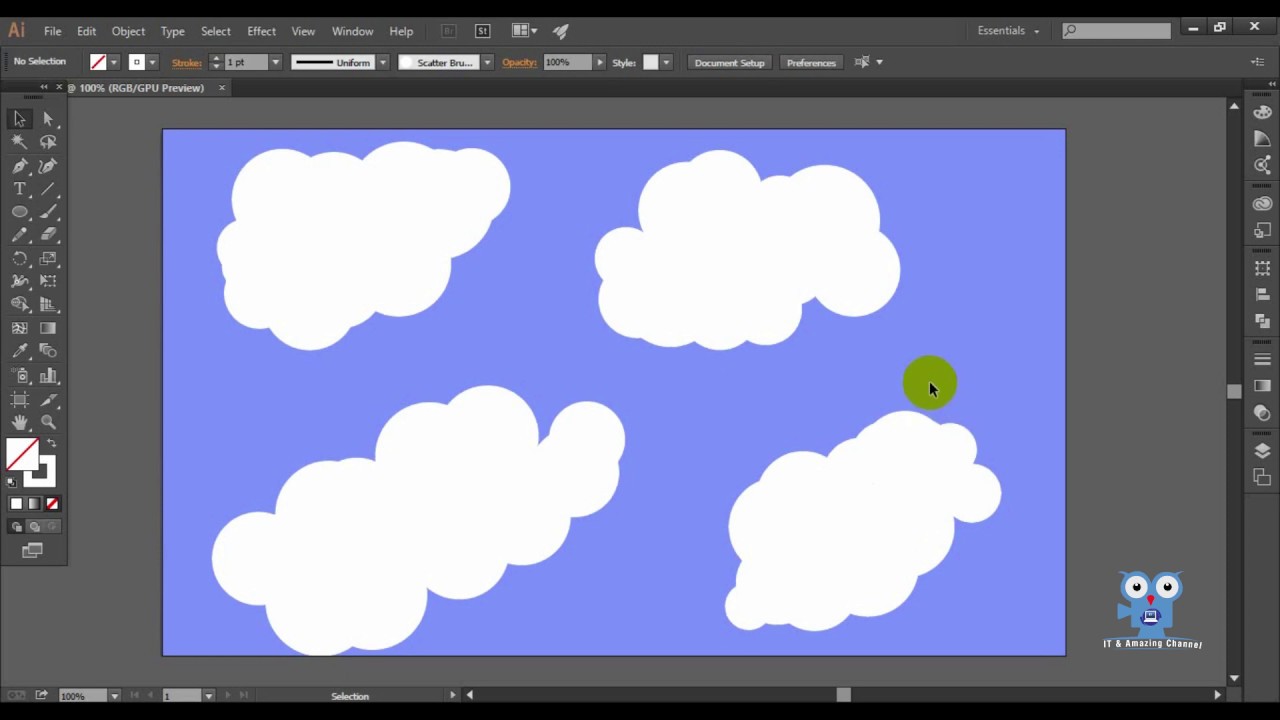The width and height of the screenshot is (1280, 720).
Task: Click the Document Setup button
Action: (729, 62)
